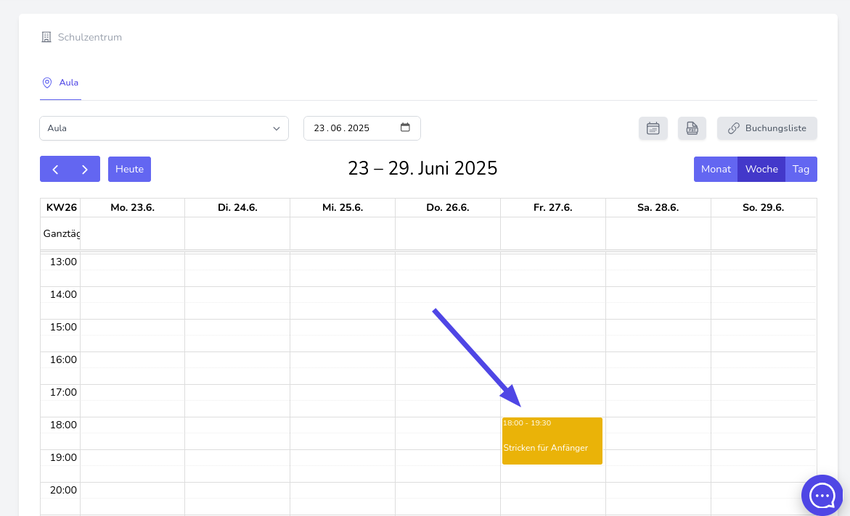Select the Aula tab
The width and height of the screenshot is (850, 516).
[68, 82]
